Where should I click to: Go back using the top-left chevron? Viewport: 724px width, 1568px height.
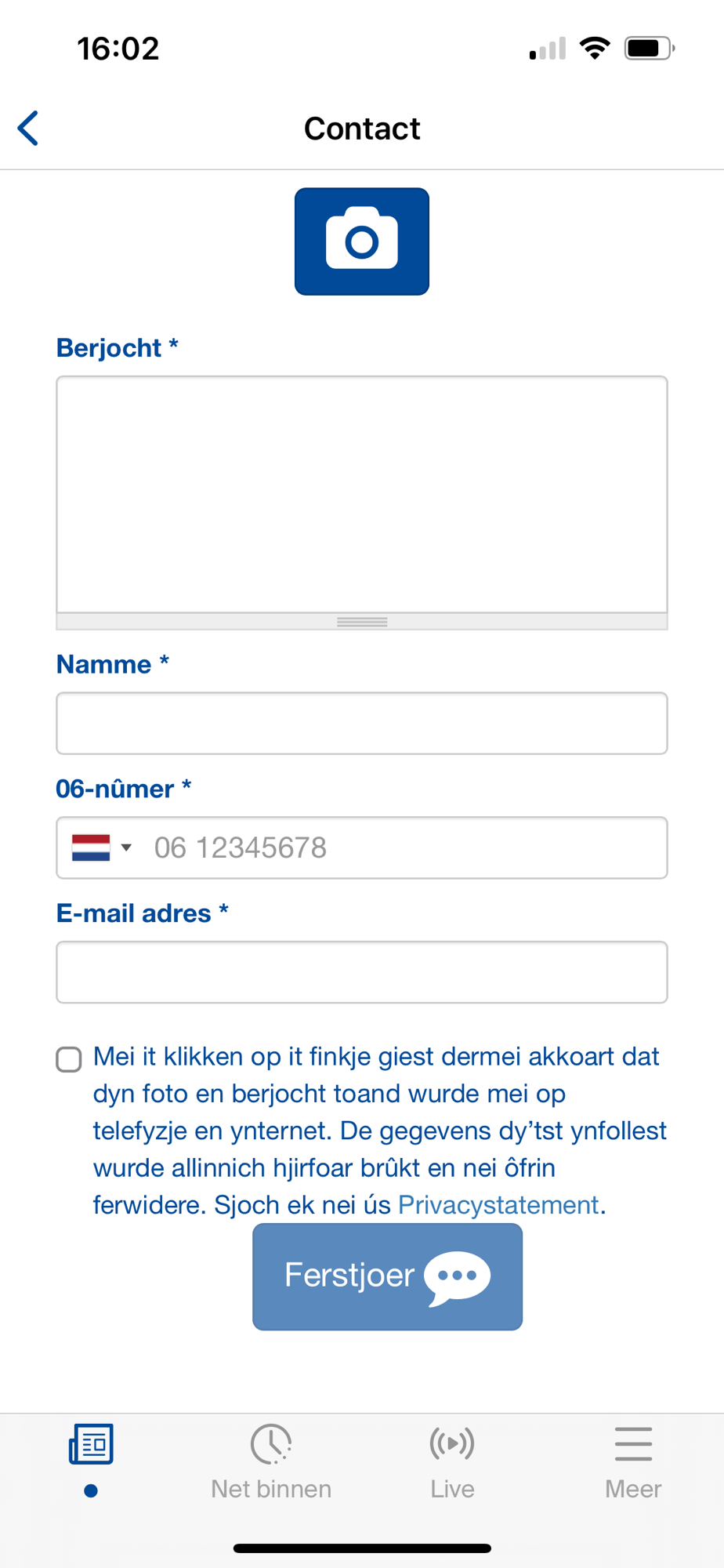[29, 129]
